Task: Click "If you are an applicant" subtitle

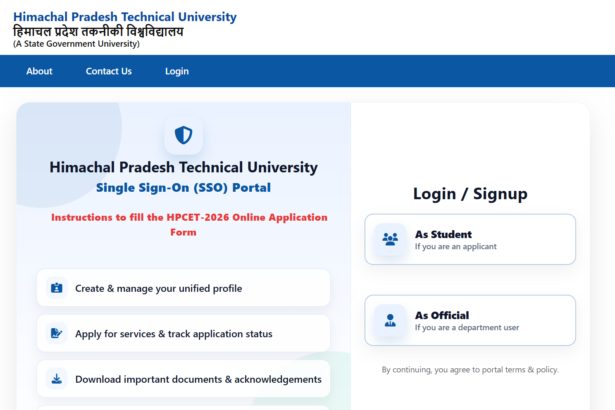Action: 456,246
